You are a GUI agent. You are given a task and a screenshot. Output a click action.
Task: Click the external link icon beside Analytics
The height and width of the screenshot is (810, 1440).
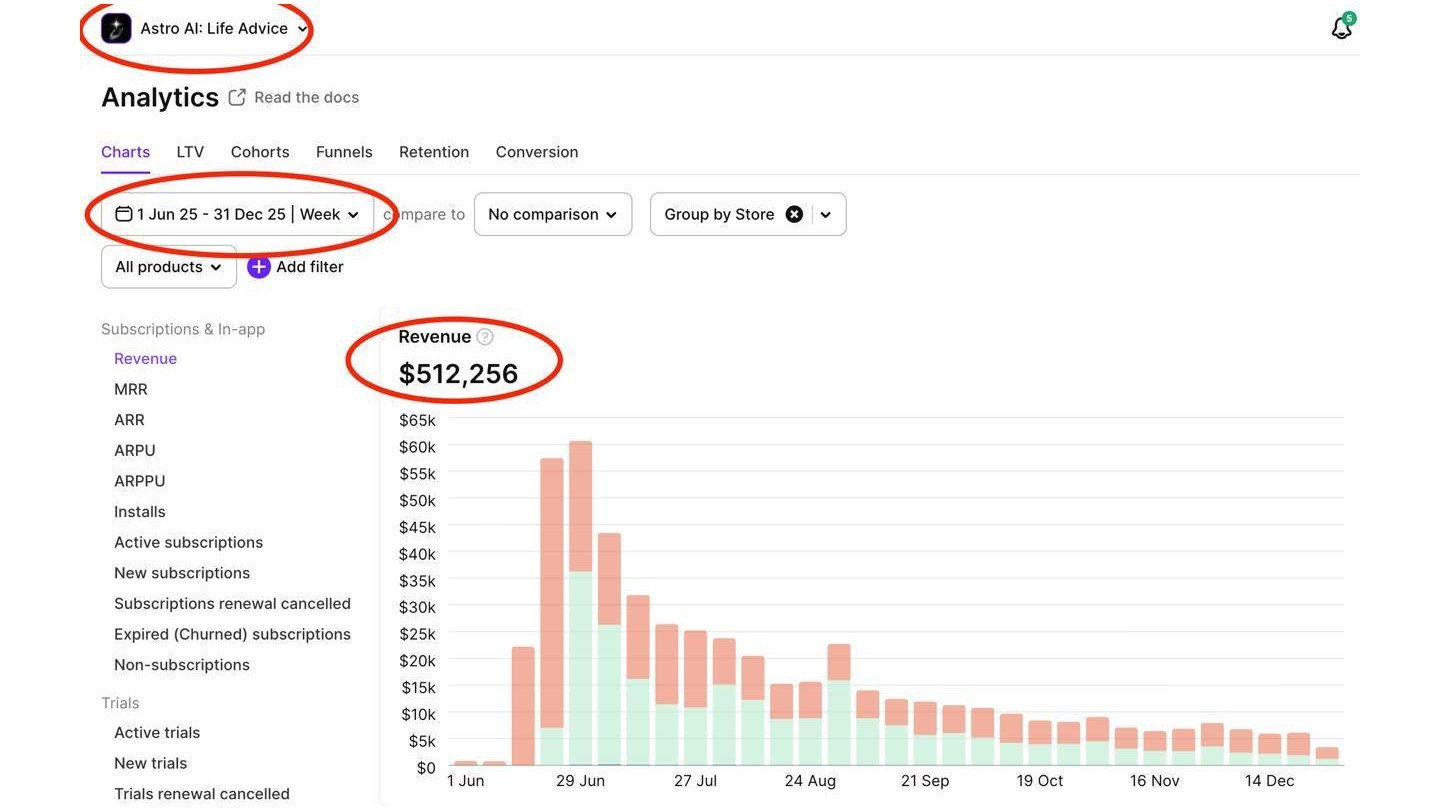237,97
